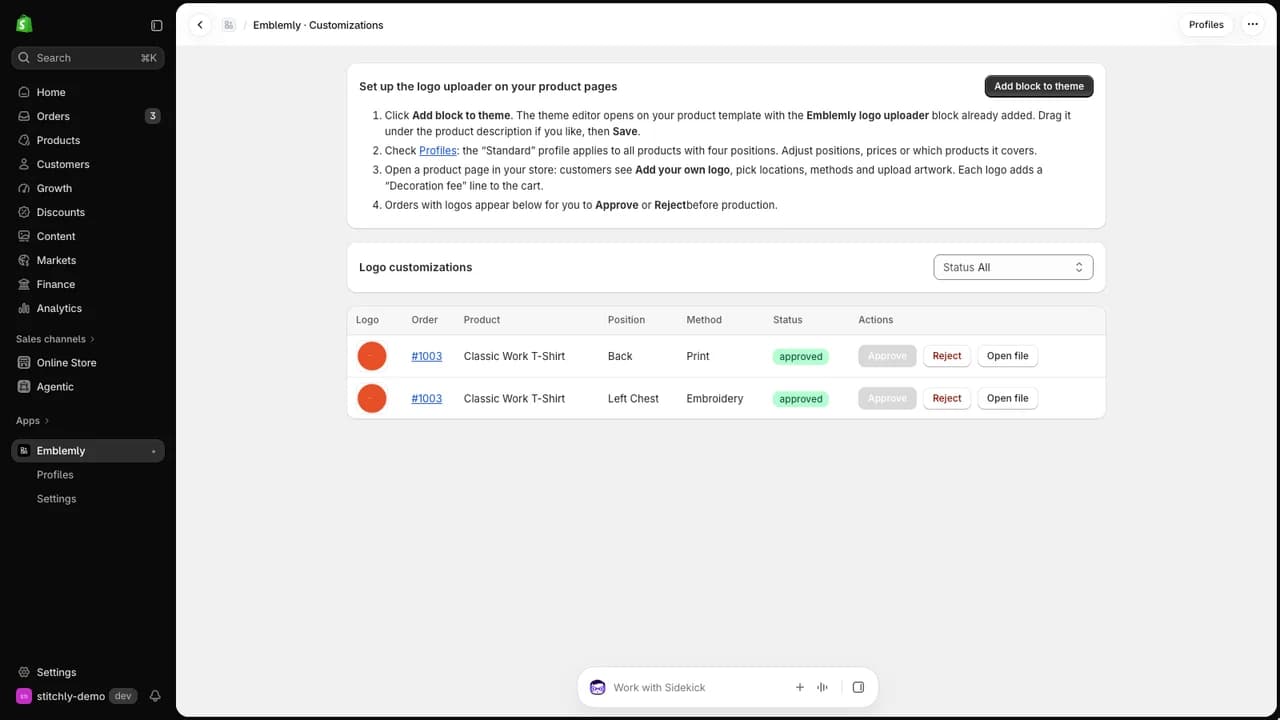
Task: Click approved badge in Left Chest row
Action: tap(801, 399)
